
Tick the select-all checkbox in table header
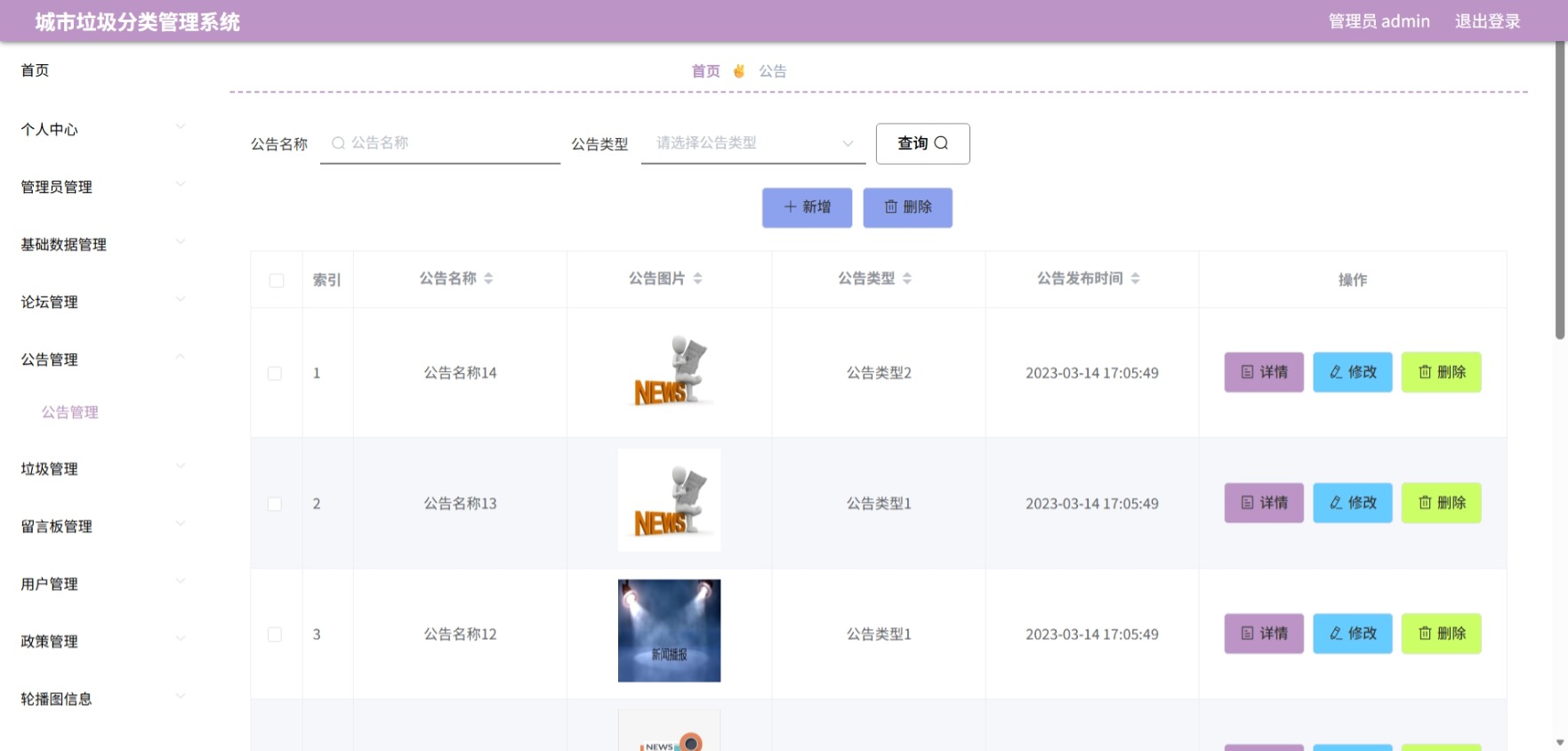pyautogui.click(x=277, y=280)
